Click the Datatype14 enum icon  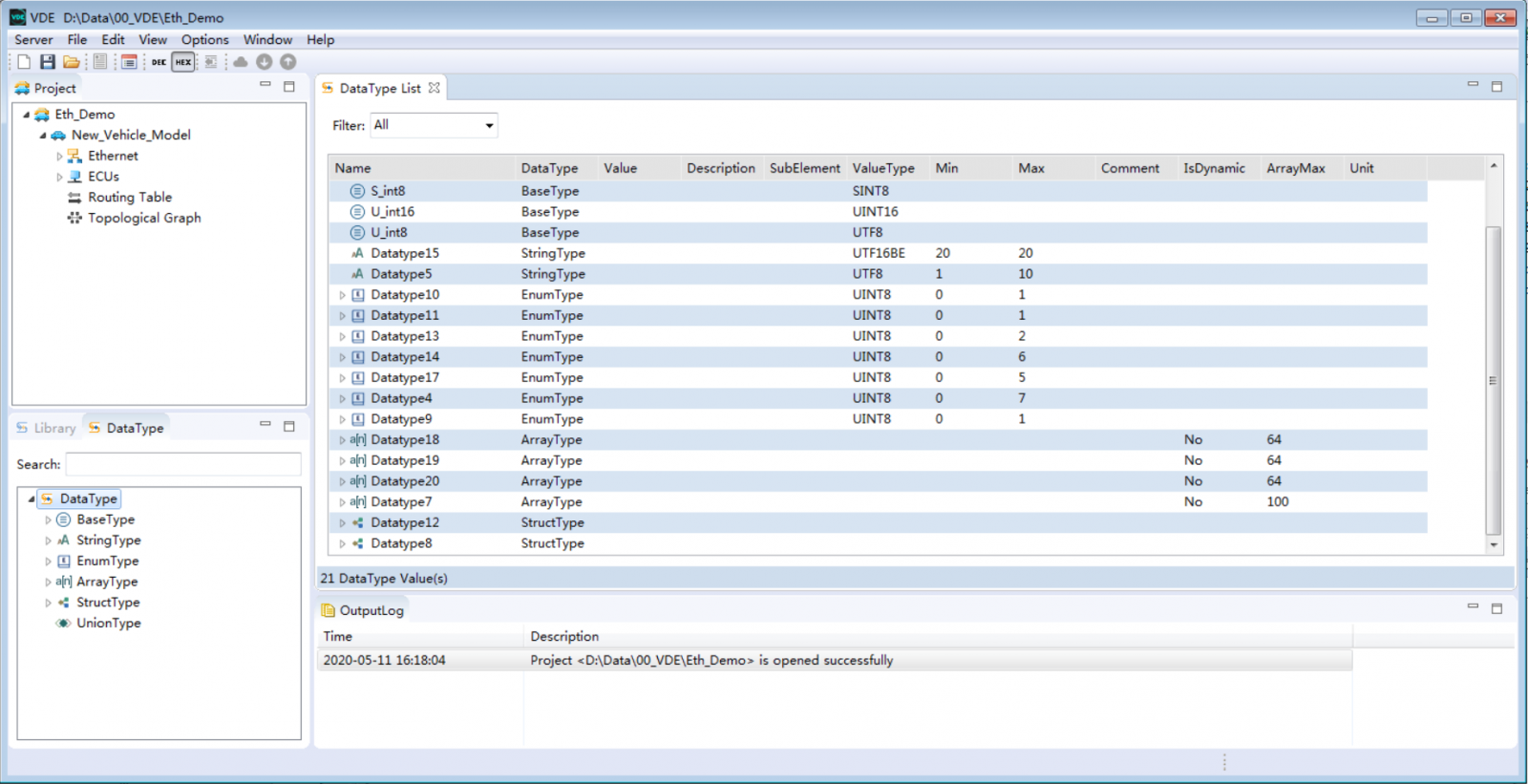pos(358,357)
